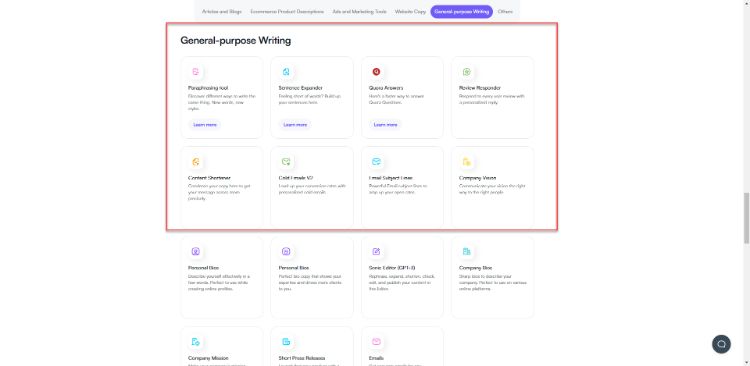The image size is (750, 366).
Task: Open the chat support bubble
Action: click(721, 344)
